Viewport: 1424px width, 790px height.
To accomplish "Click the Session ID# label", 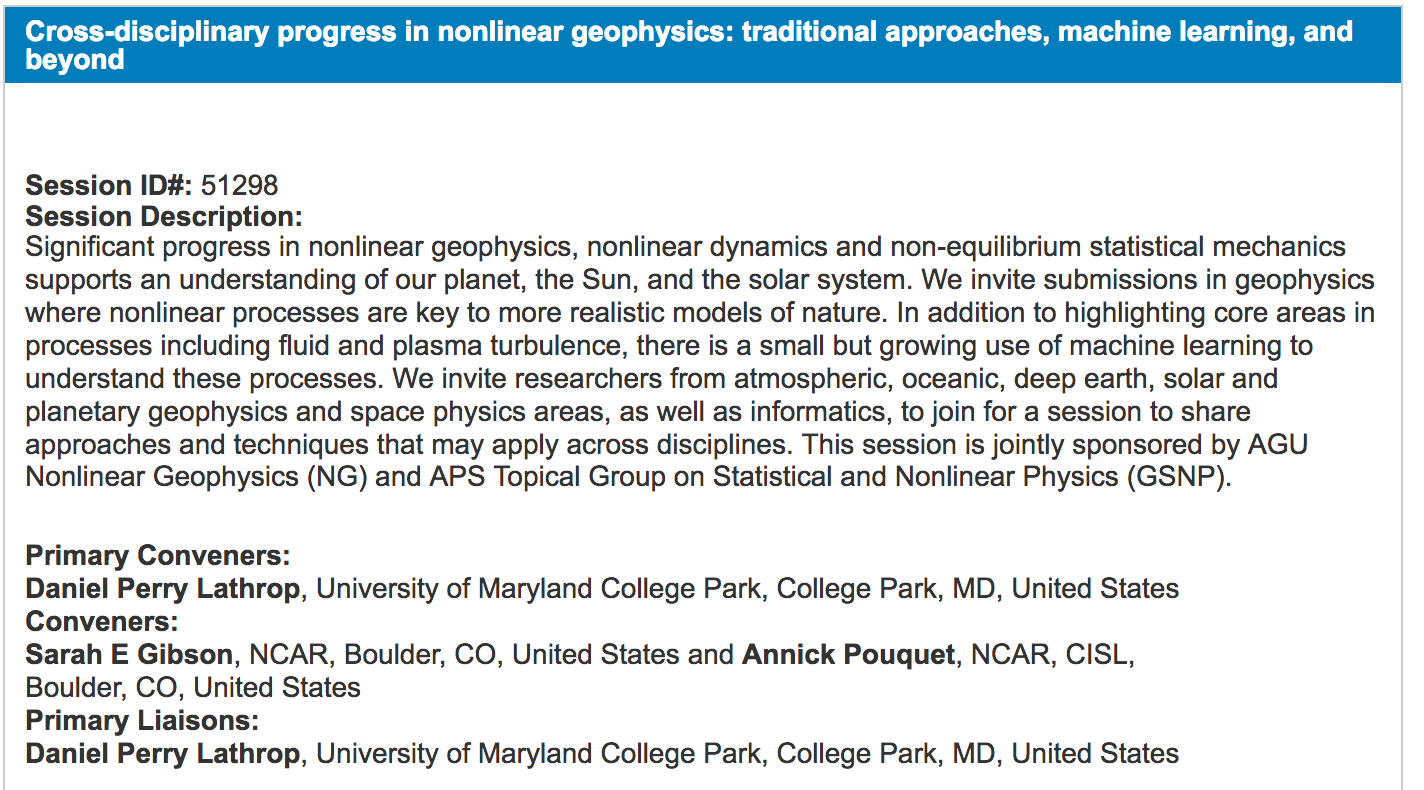I will tap(109, 185).
